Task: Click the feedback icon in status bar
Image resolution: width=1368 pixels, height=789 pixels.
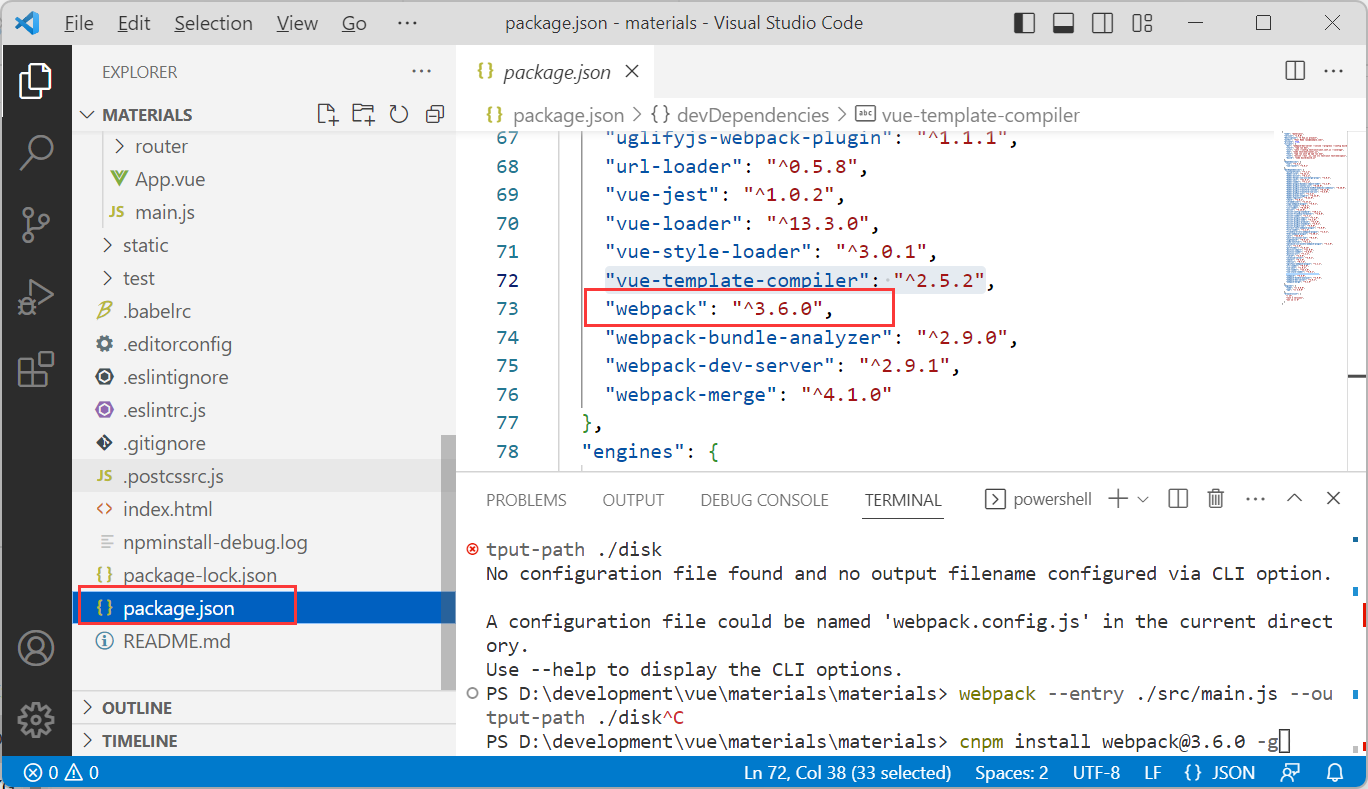Action: 1291,773
